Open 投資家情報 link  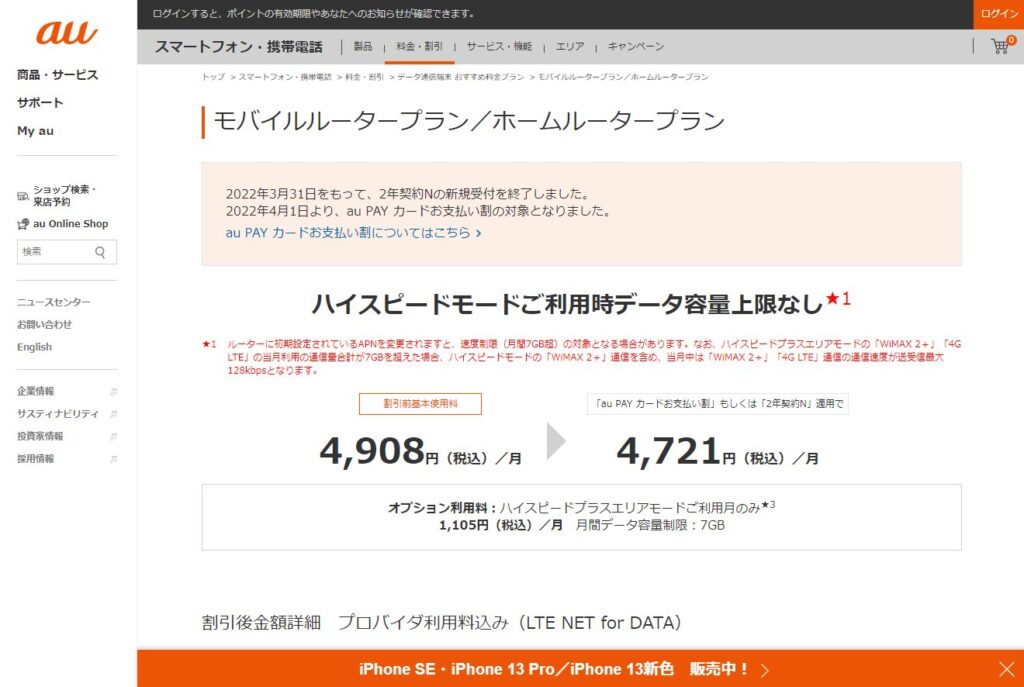click(40, 436)
